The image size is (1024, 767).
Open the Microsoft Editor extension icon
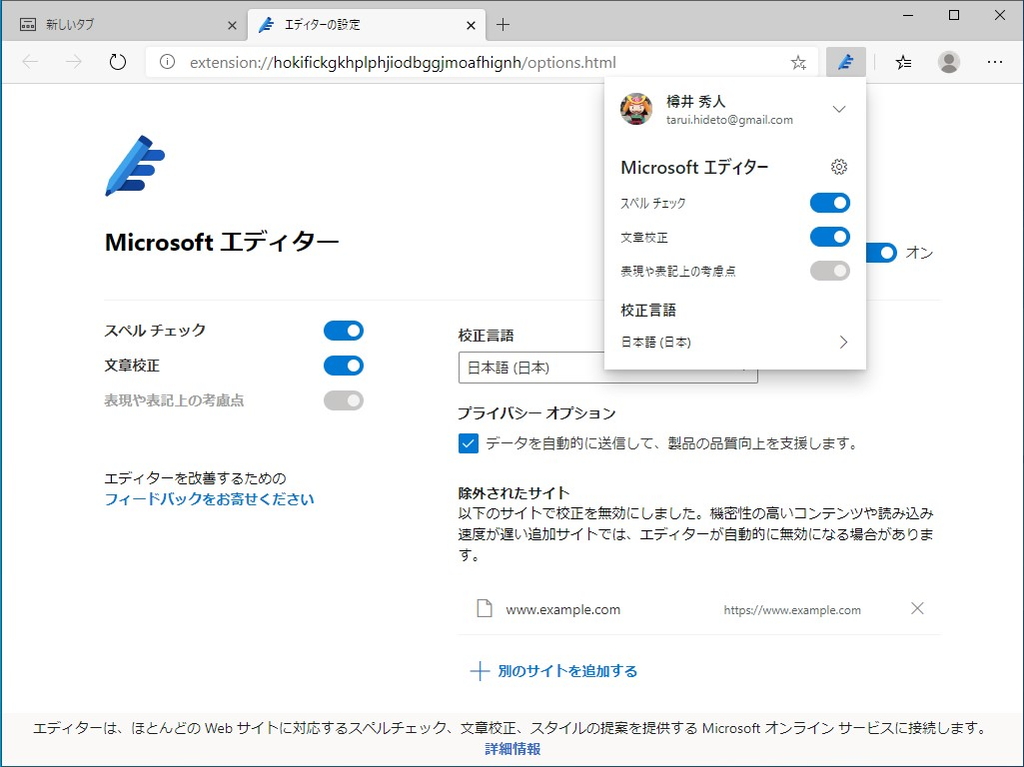coord(845,61)
